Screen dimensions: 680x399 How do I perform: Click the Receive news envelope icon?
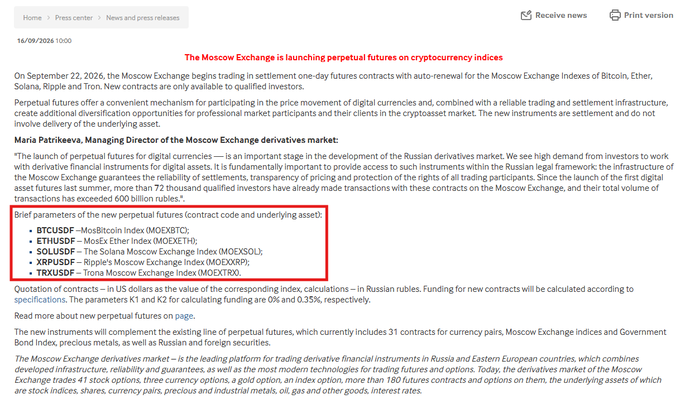526,15
